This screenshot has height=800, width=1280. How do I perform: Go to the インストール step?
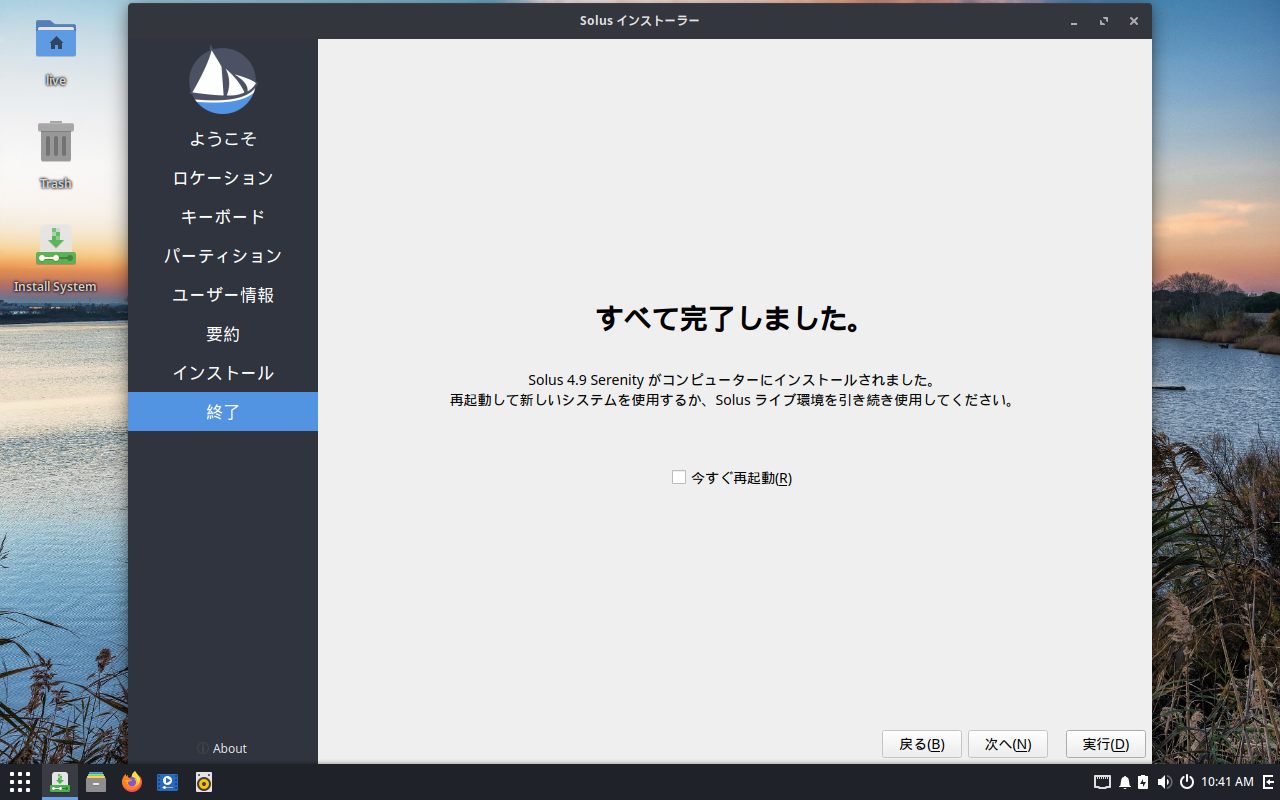223,373
